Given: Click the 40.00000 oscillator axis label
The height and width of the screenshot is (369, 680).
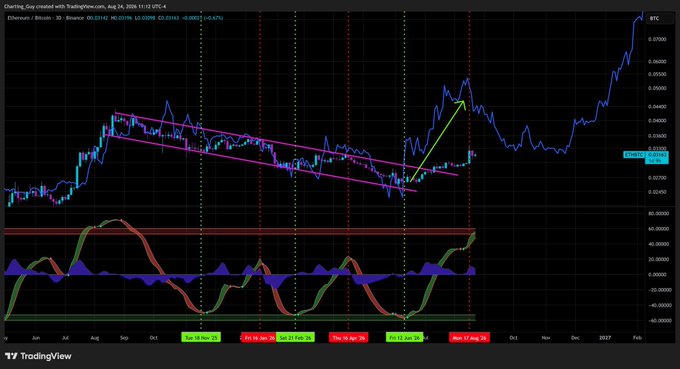Looking at the screenshot, I should click(x=658, y=244).
